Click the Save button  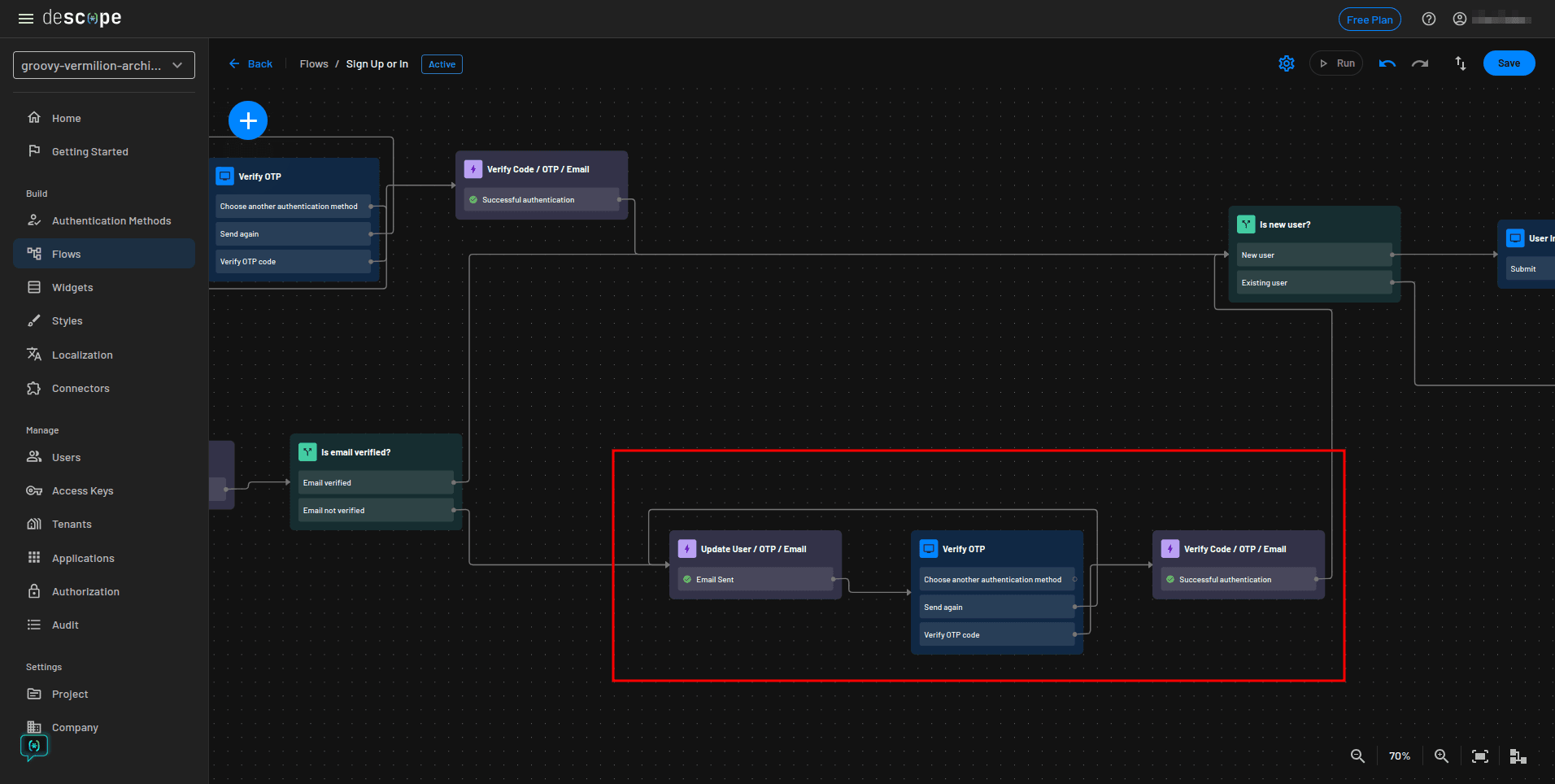coord(1509,63)
